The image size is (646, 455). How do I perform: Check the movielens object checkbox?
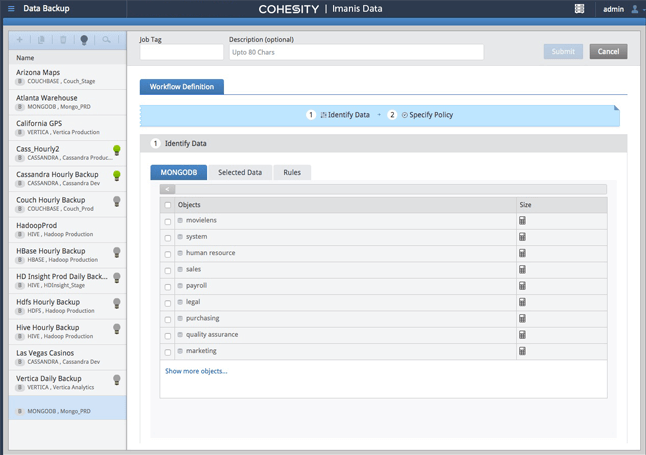point(168,221)
